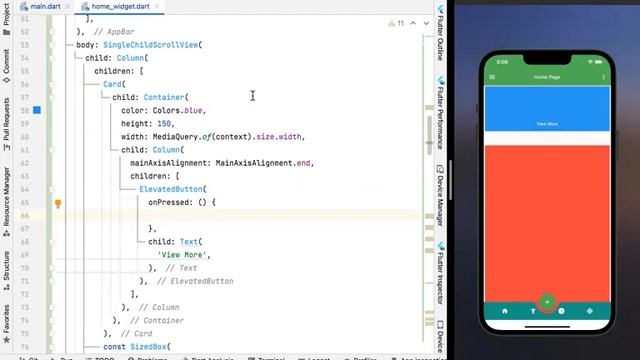The width and height of the screenshot is (640, 360).
Task: Tap the Home Page title in emulator
Action: (x=547, y=77)
